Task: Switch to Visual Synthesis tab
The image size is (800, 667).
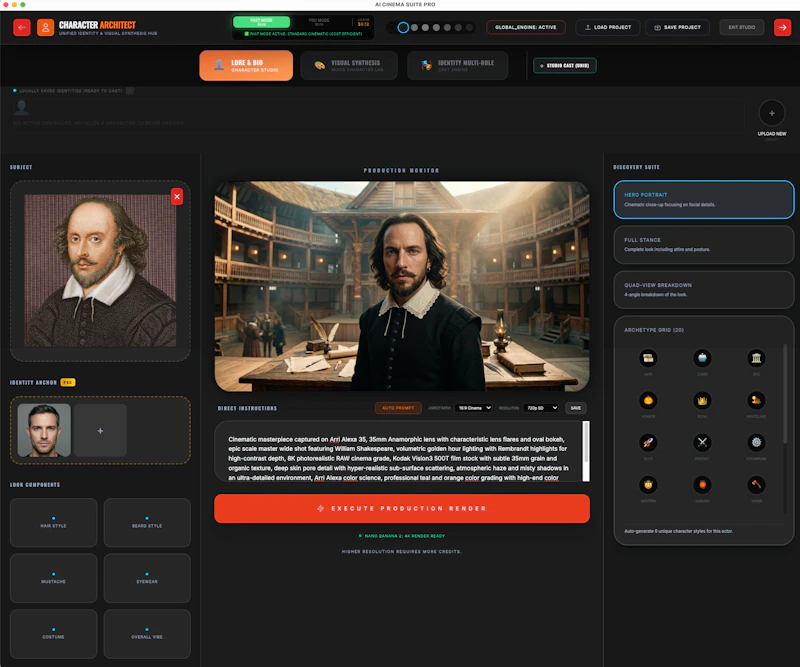Action: (349, 65)
